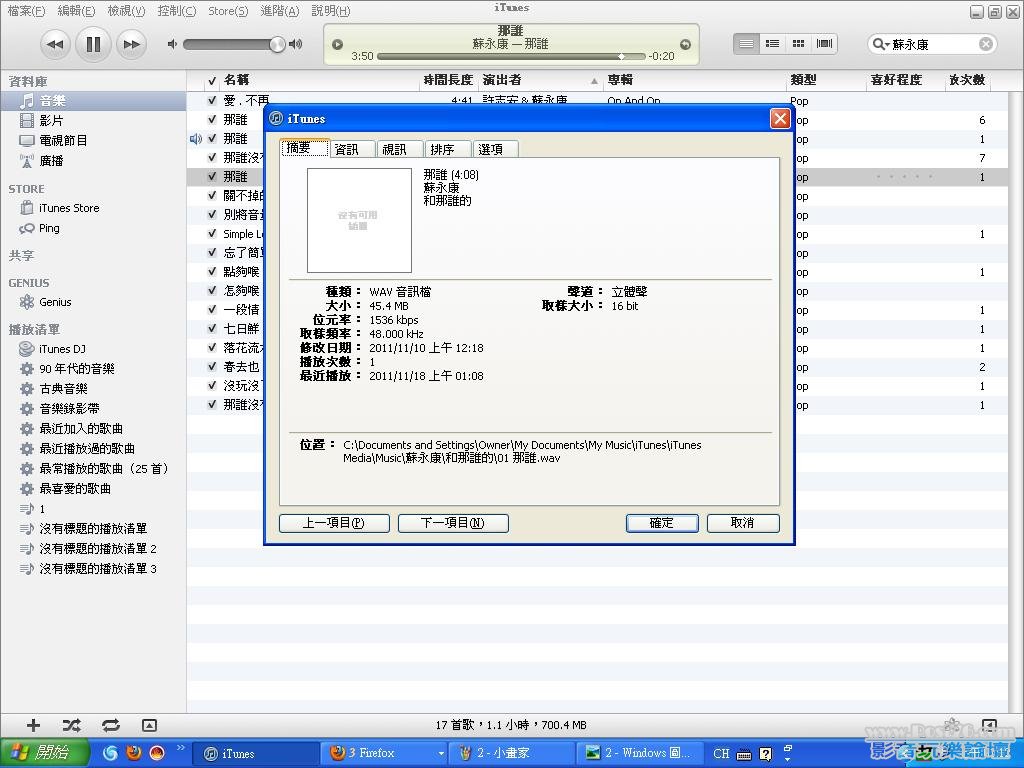Toggle shuffle playback

72,725
